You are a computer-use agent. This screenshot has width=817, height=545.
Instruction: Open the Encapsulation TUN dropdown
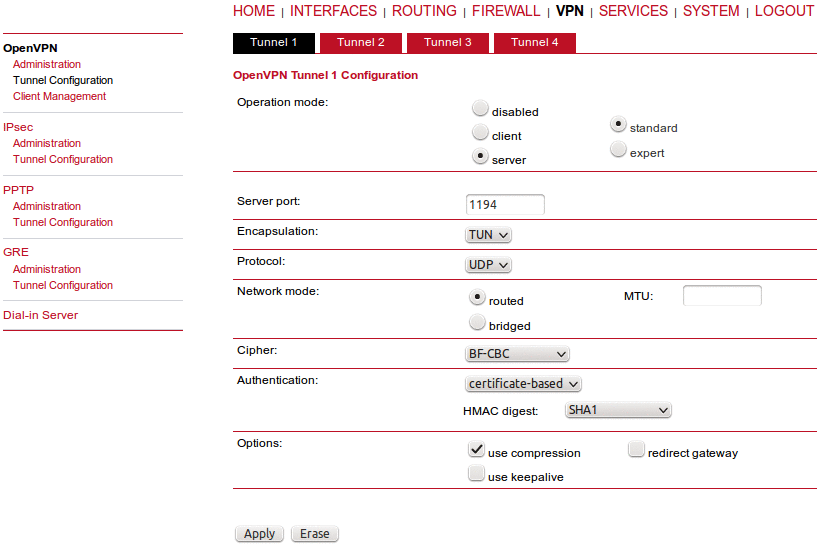coord(488,235)
